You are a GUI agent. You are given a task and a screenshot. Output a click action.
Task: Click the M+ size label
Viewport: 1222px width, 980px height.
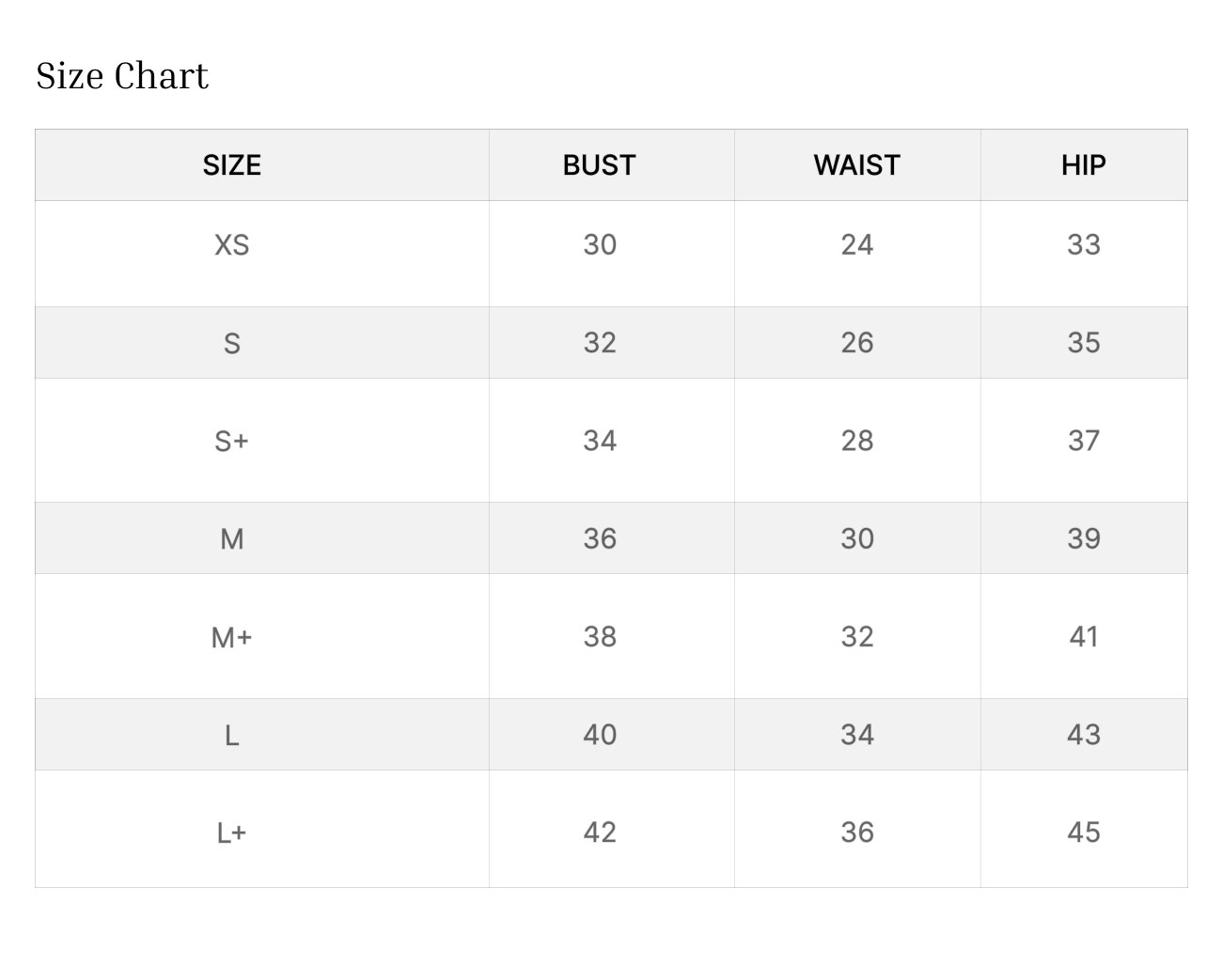pyautogui.click(x=232, y=637)
